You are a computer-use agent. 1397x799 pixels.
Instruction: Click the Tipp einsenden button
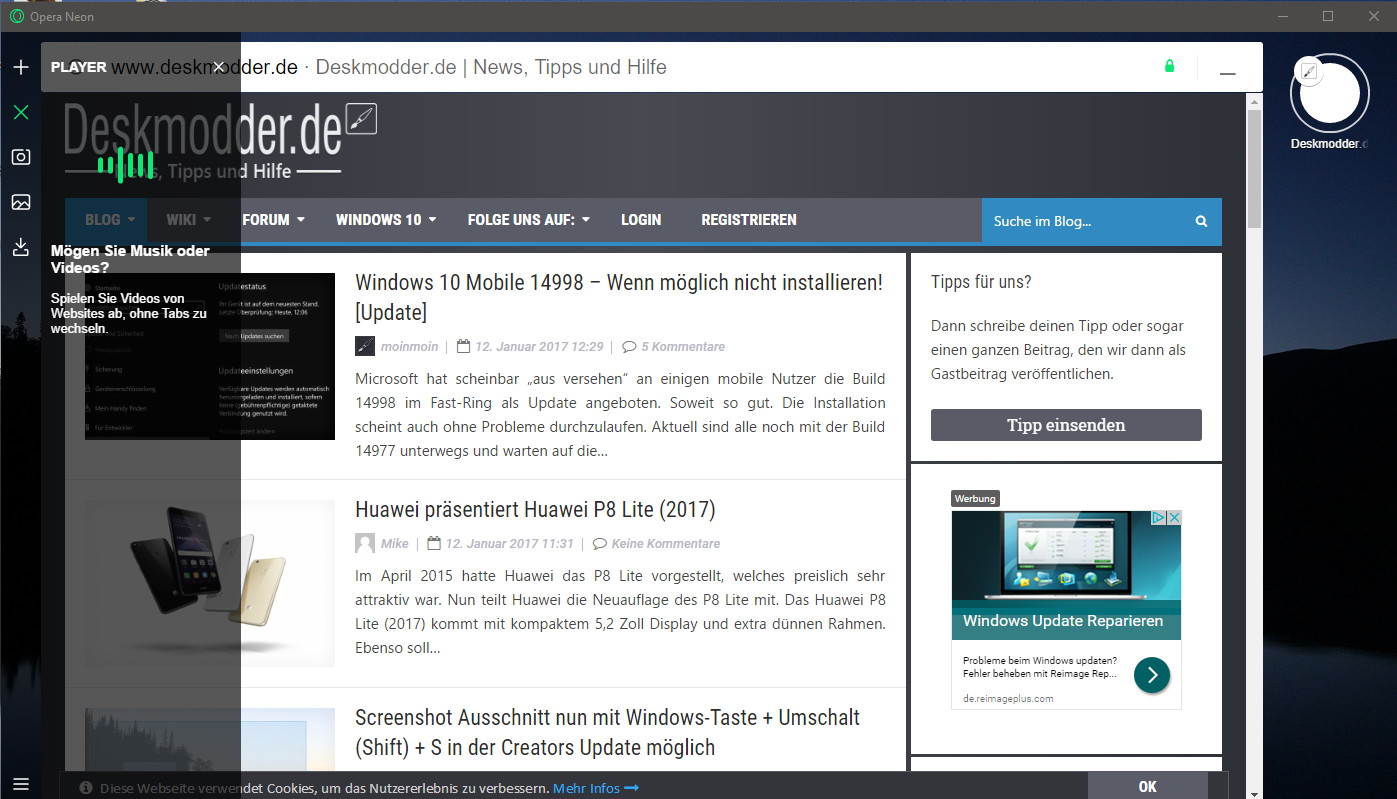click(1066, 425)
